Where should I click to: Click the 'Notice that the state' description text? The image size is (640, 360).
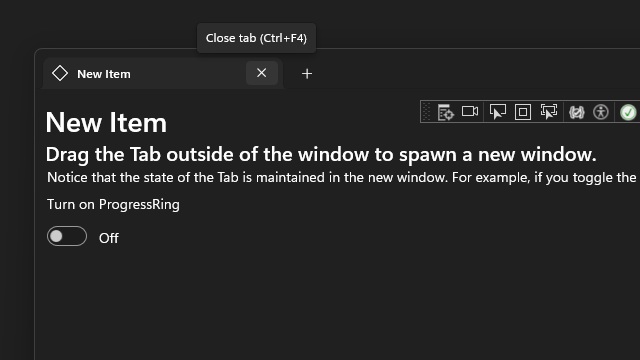click(x=342, y=178)
